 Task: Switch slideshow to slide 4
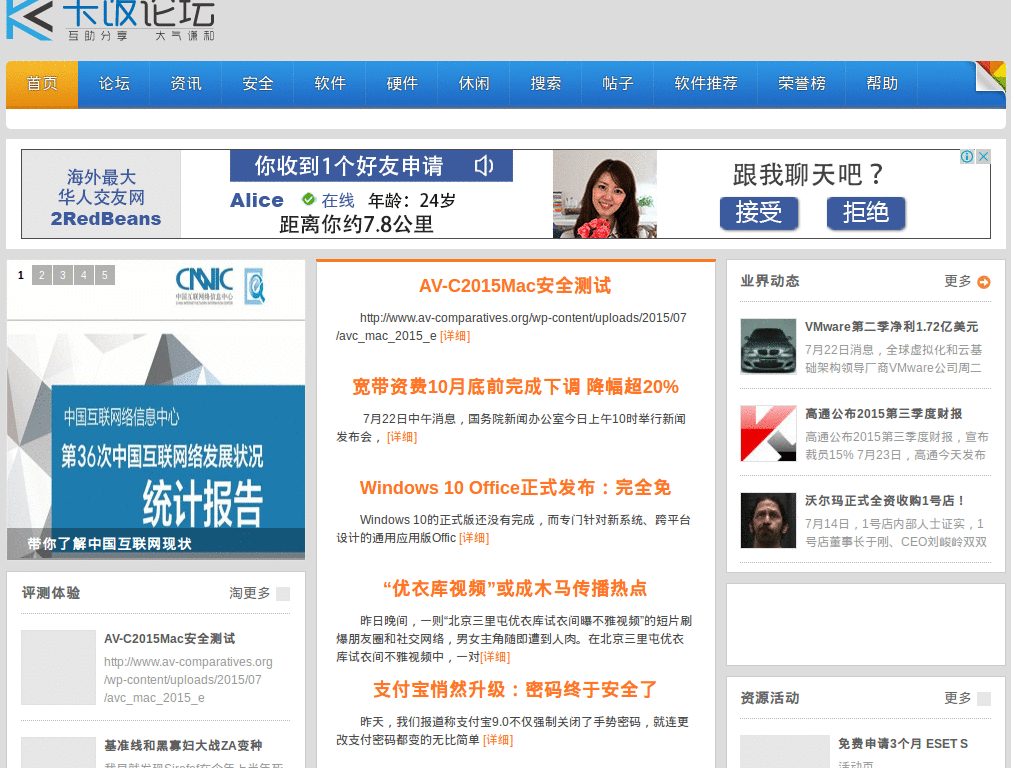coord(84,275)
